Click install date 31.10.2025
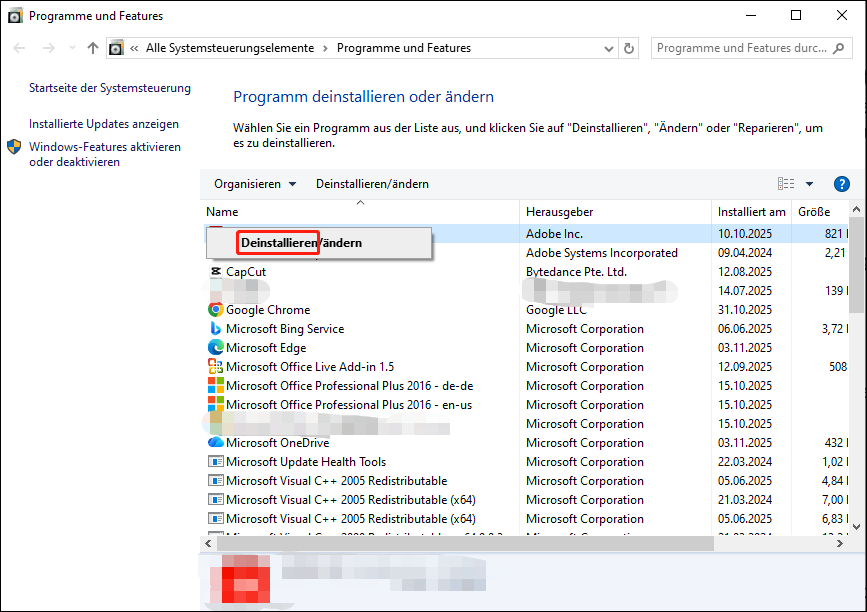The width and height of the screenshot is (867, 612). click(745, 310)
